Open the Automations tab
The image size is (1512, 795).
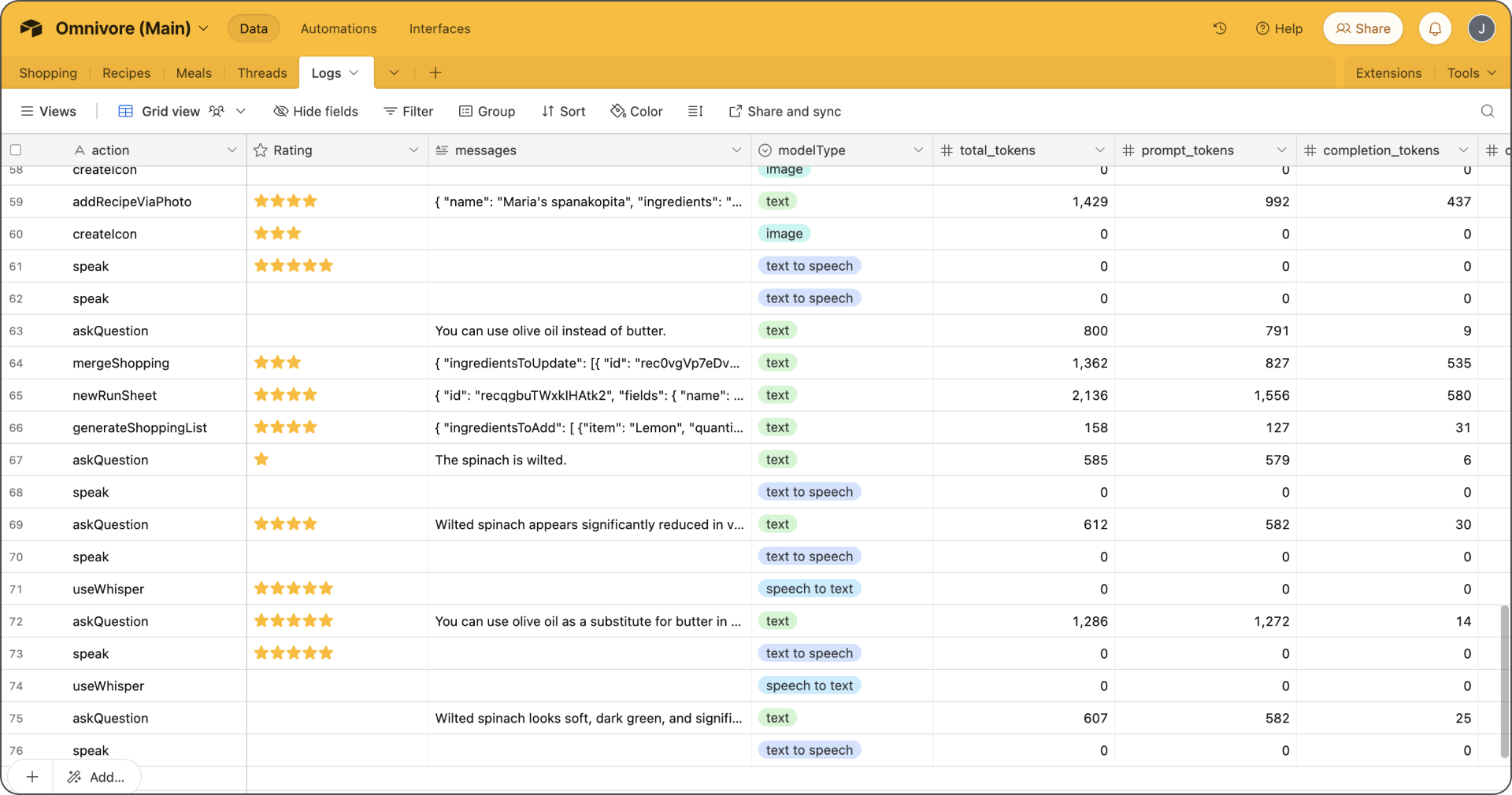click(338, 28)
